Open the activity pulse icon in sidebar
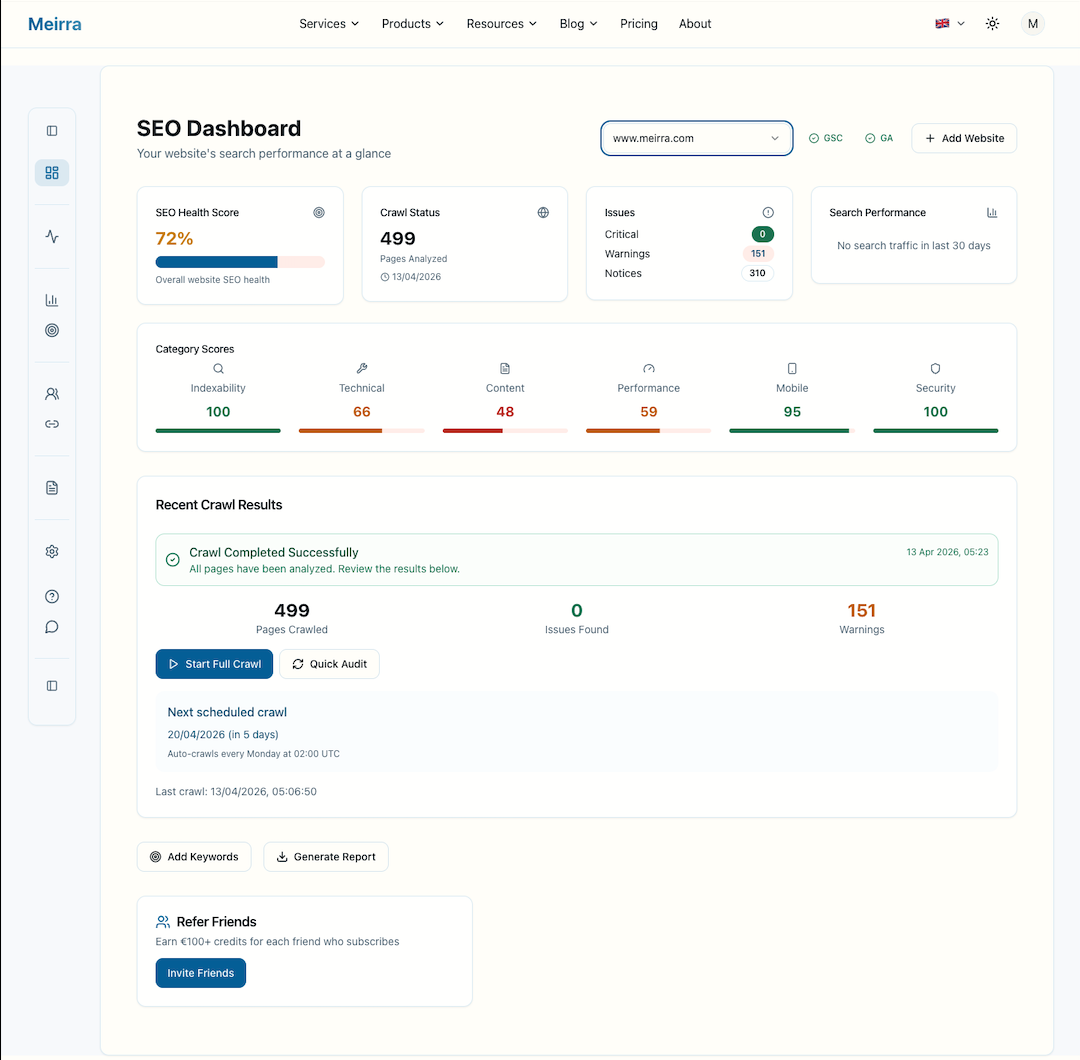The image size is (1080, 1060). (52, 236)
